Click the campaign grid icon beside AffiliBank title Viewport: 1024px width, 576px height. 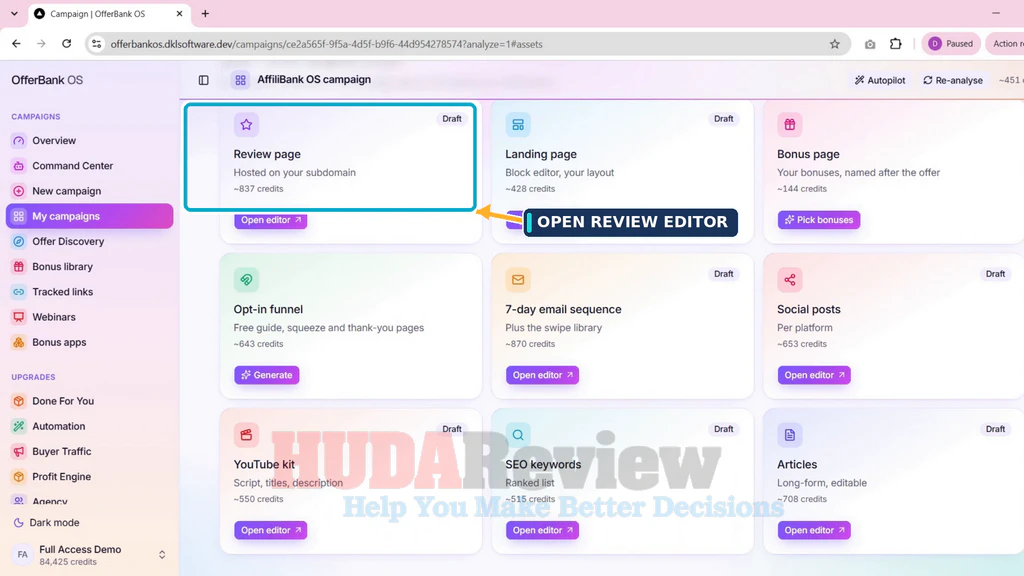(x=240, y=80)
